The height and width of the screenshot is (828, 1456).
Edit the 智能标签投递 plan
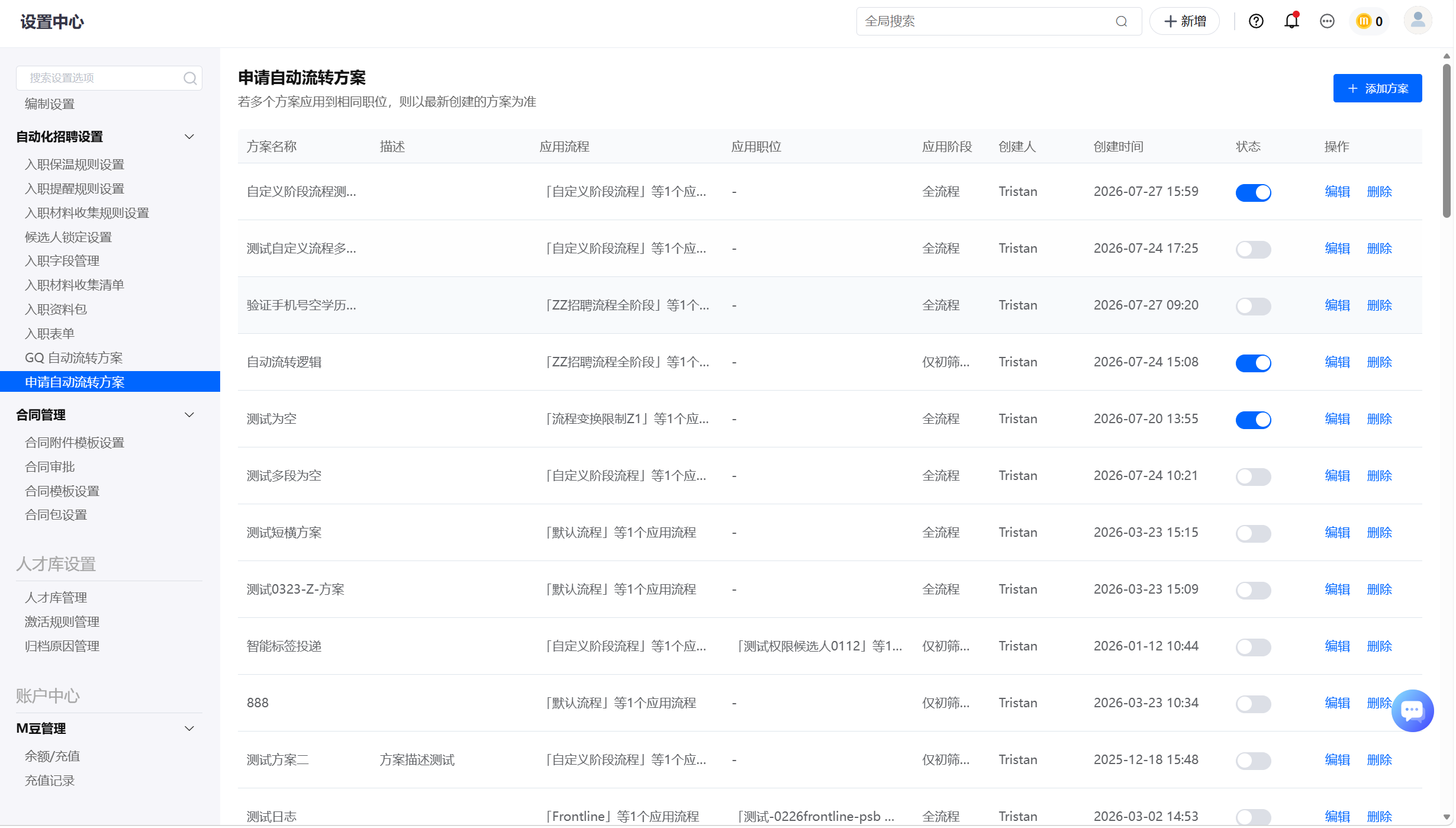[x=1337, y=646]
